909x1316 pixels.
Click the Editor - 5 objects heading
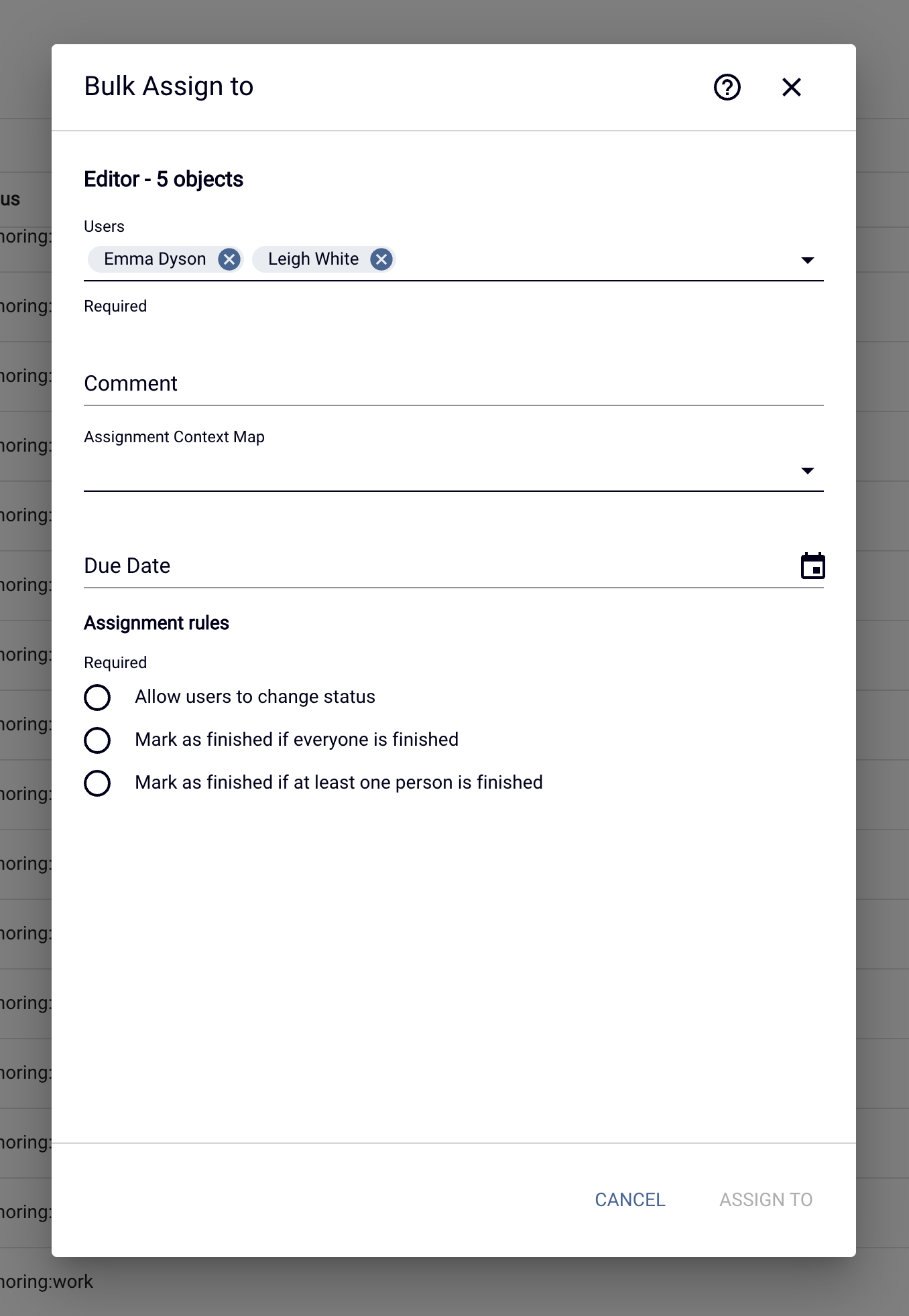pyautogui.click(x=164, y=180)
